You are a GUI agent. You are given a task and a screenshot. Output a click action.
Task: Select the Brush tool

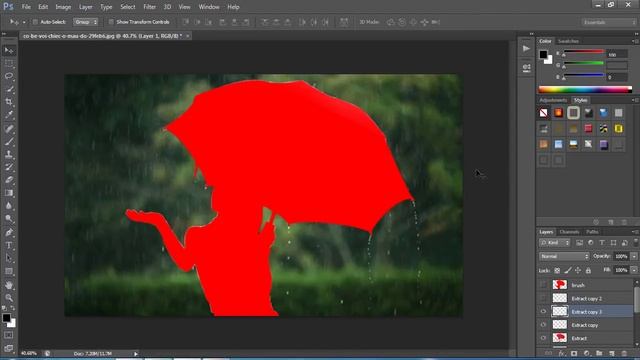point(9,142)
